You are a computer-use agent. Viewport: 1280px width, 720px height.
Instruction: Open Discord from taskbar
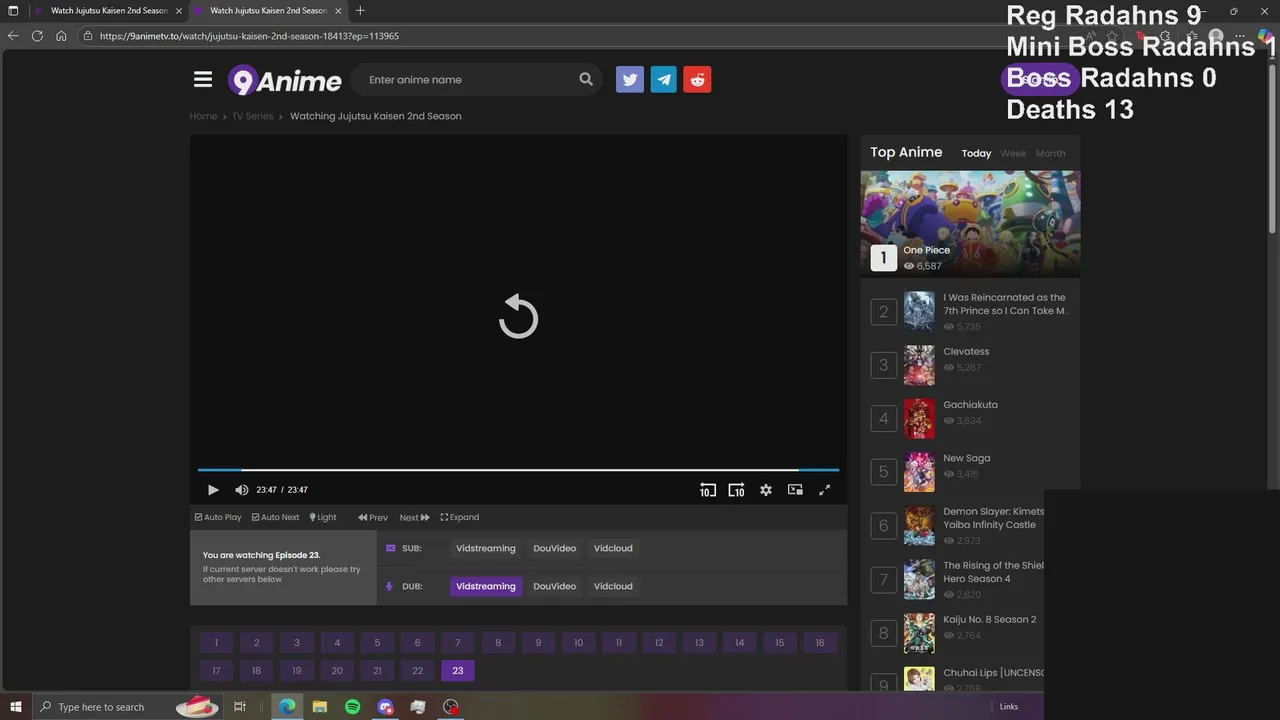click(x=386, y=707)
